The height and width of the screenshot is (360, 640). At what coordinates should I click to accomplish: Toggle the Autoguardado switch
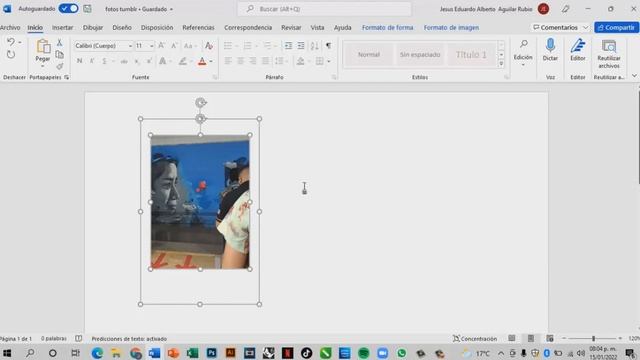point(68,9)
